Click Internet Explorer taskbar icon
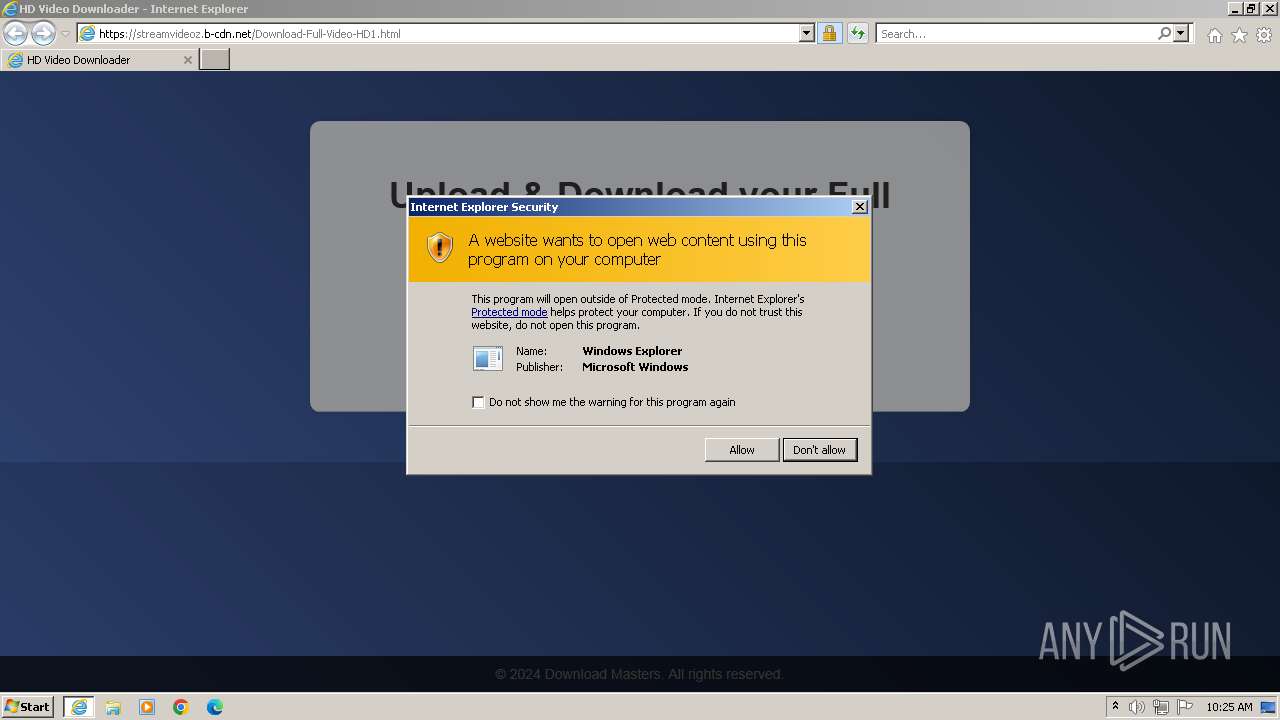1280x720 pixels. coord(79,707)
